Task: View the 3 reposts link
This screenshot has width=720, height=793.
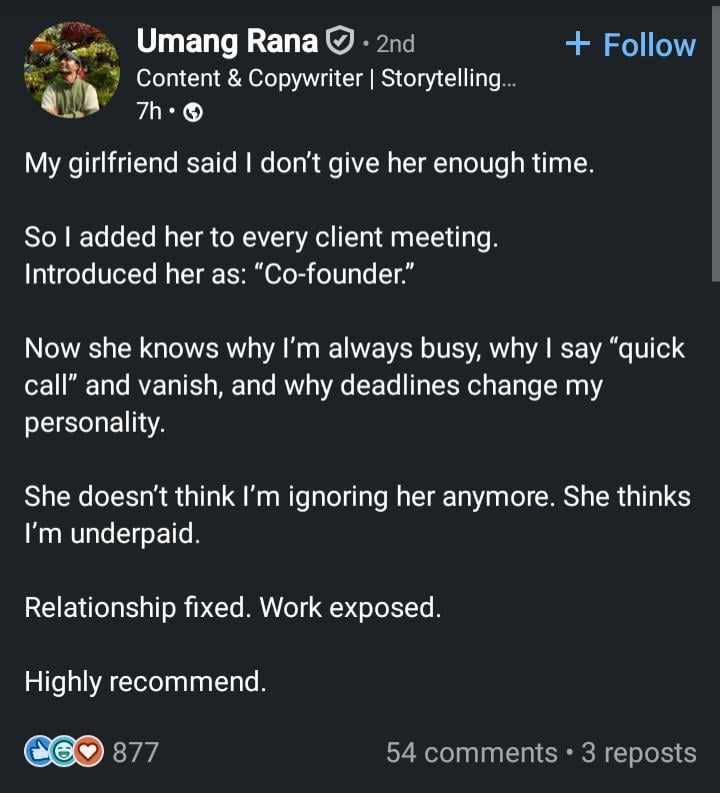Action: click(x=638, y=752)
